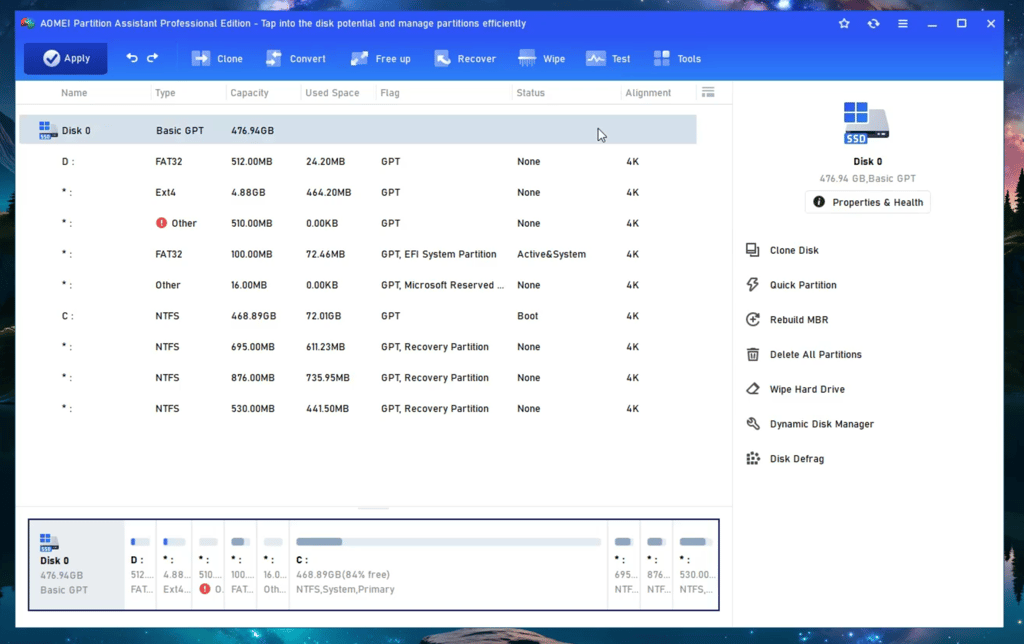The width and height of the screenshot is (1024, 644).
Task: Open the Wipe toolbar menu
Action: pos(541,59)
